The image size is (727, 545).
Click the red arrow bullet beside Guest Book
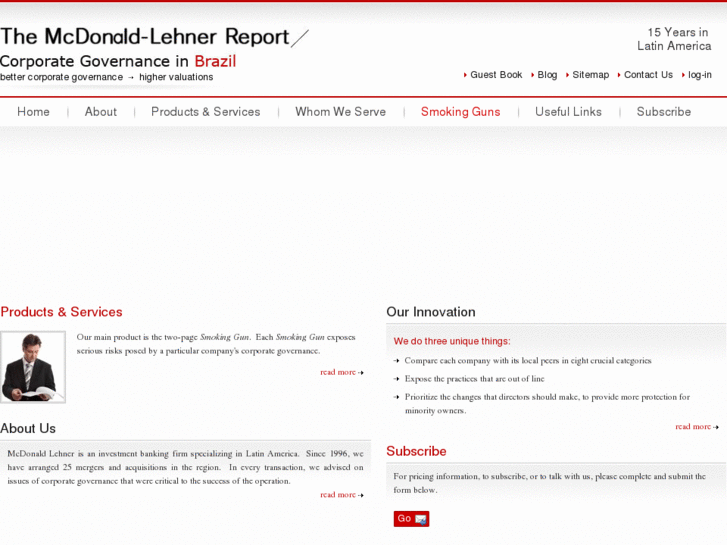click(x=465, y=75)
